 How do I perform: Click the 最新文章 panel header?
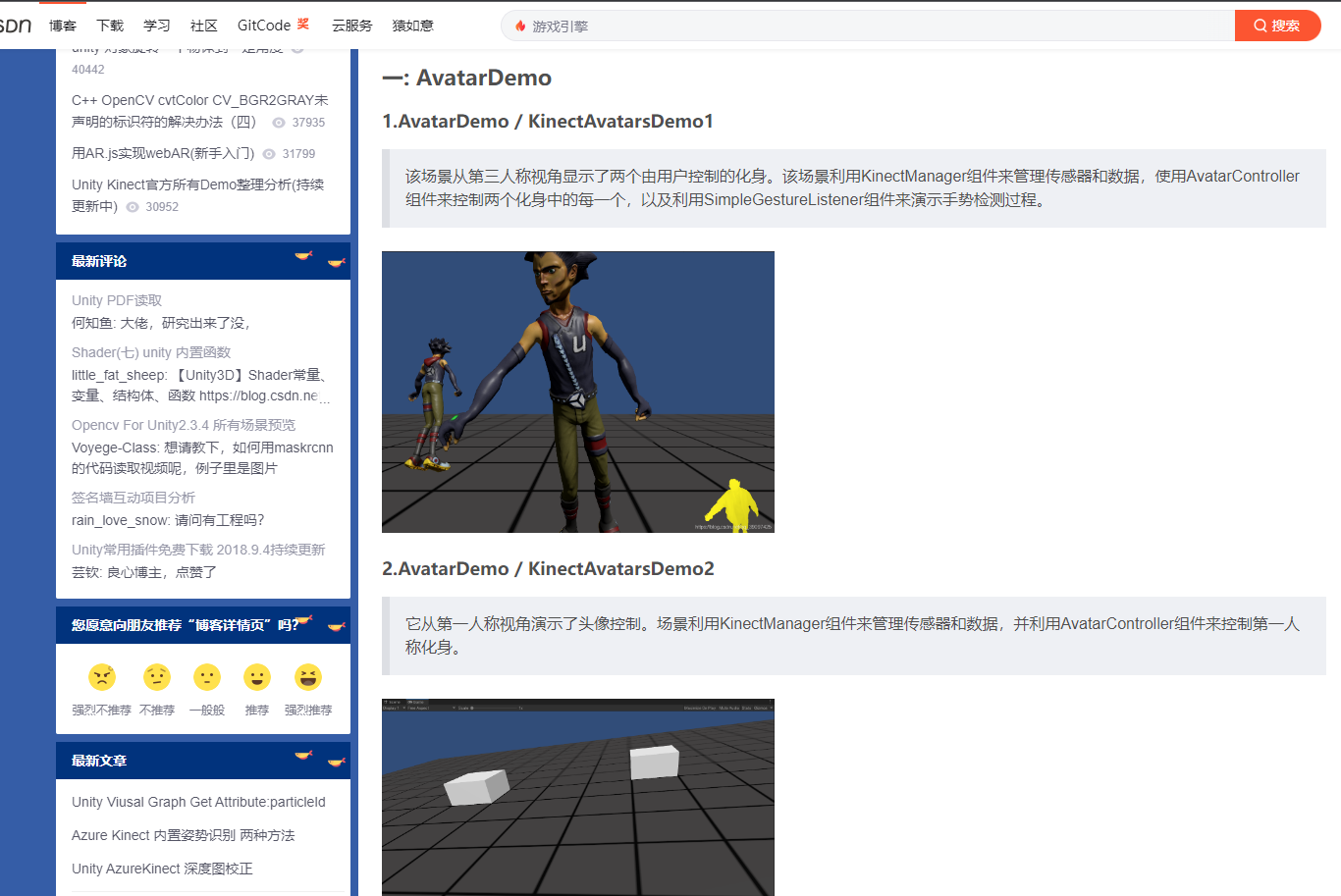pyautogui.click(x=203, y=761)
